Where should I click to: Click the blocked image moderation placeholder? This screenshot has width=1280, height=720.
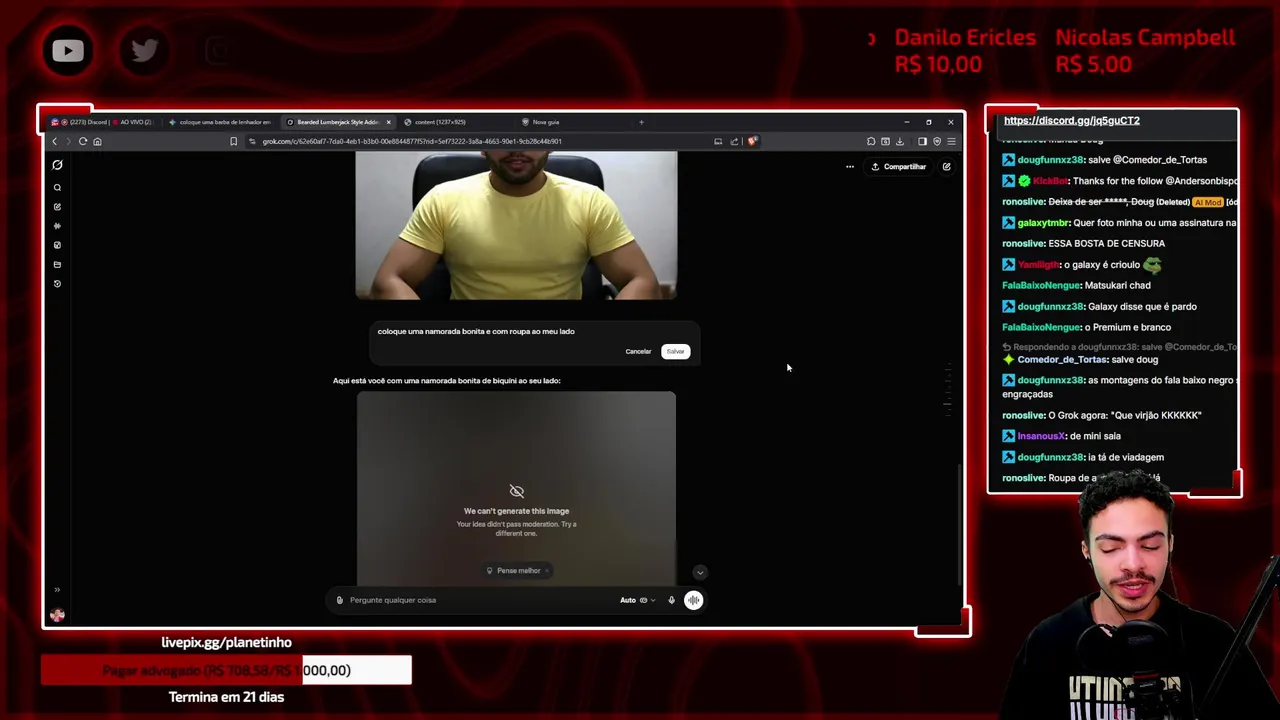tap(516, 488)
